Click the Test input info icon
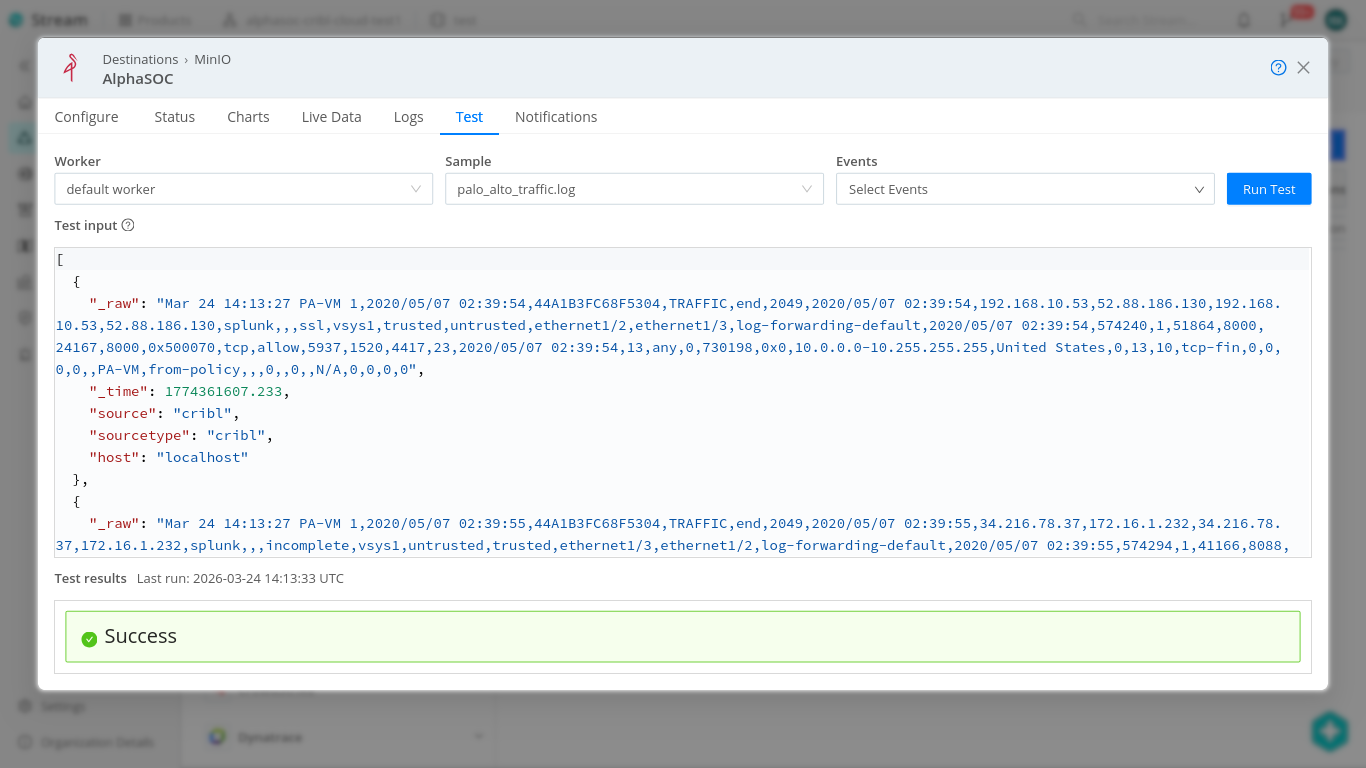 pos(128,226)
